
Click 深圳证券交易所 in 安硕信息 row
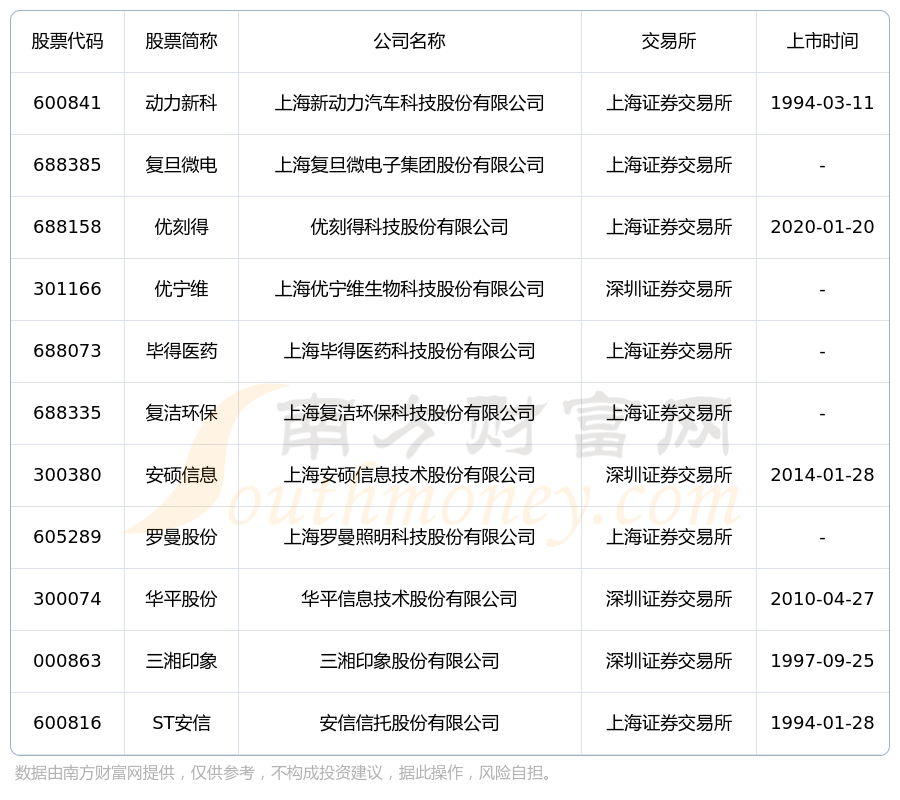click(669, 475)
